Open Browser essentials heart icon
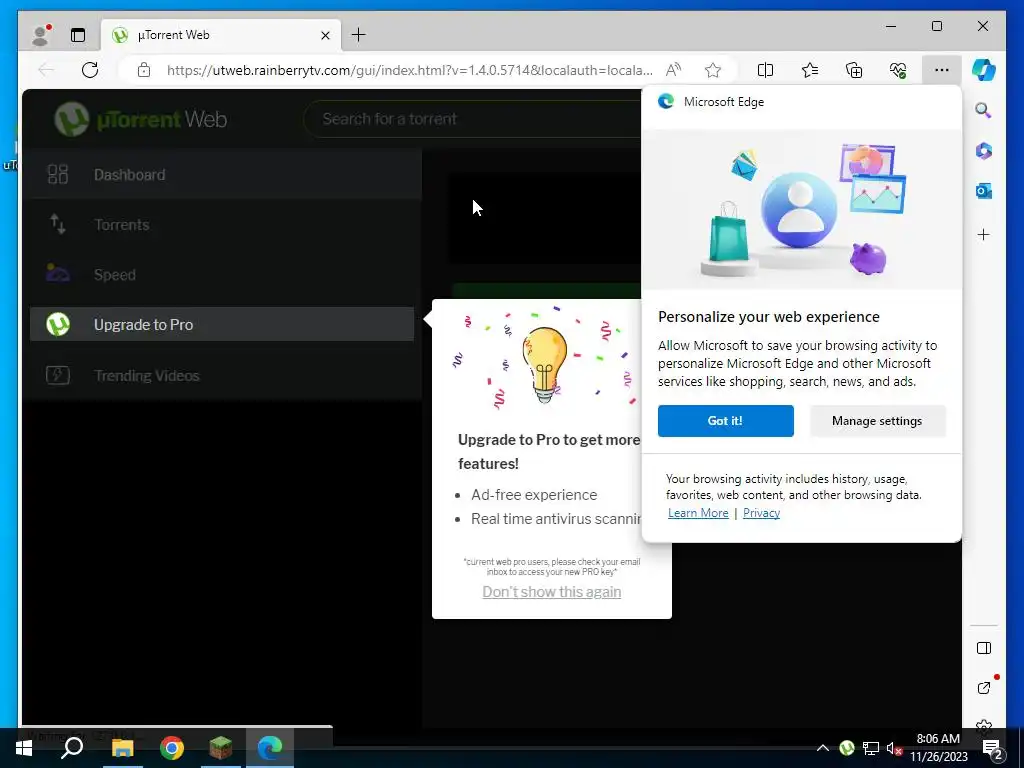1024x768 pixels. coord(898,70)
